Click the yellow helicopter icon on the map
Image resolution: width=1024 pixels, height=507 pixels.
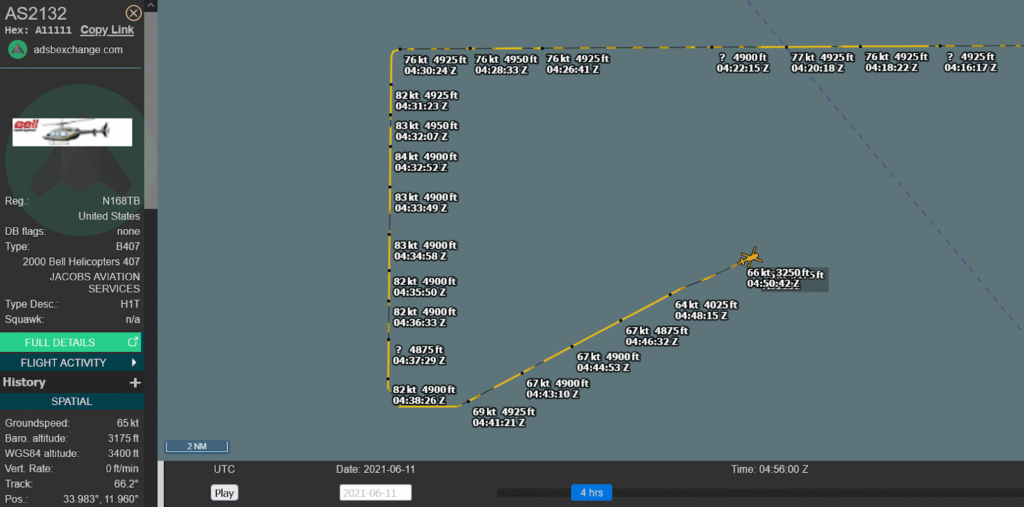(x=750, y=259)
